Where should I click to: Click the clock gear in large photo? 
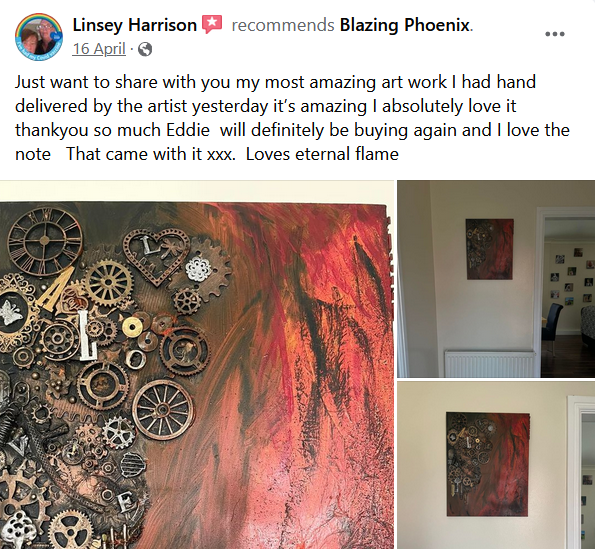click(x=45, y=240)
